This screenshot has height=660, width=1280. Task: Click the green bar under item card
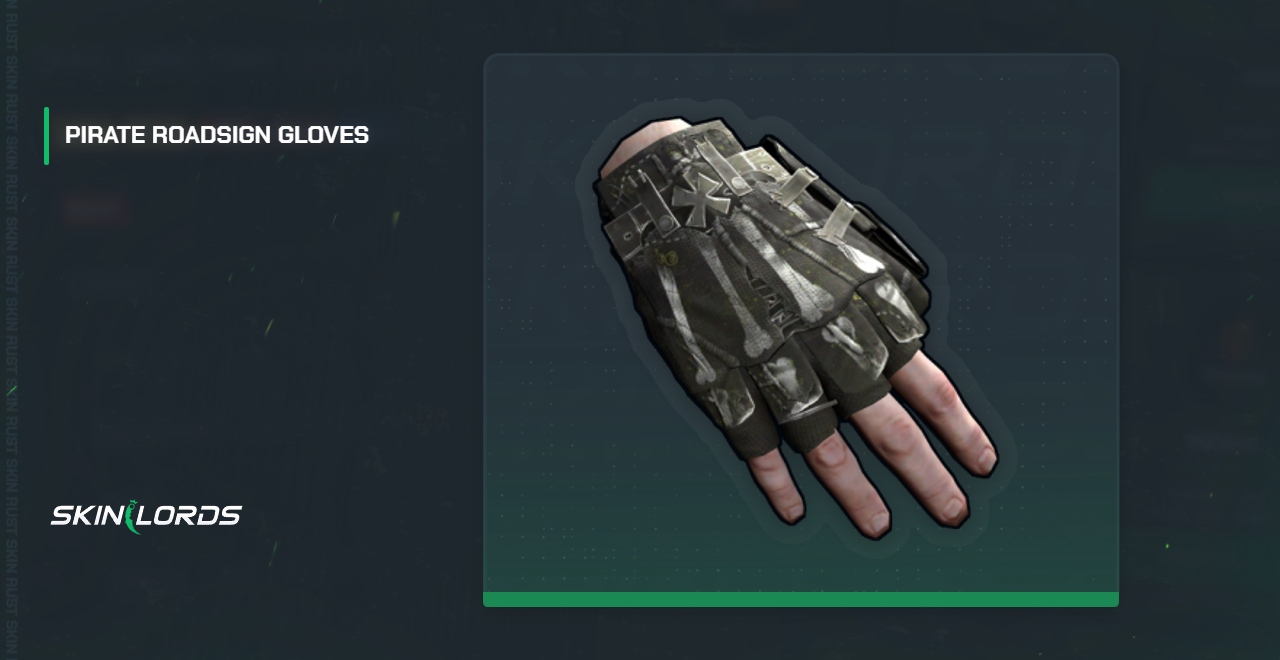tap(800, 599)
